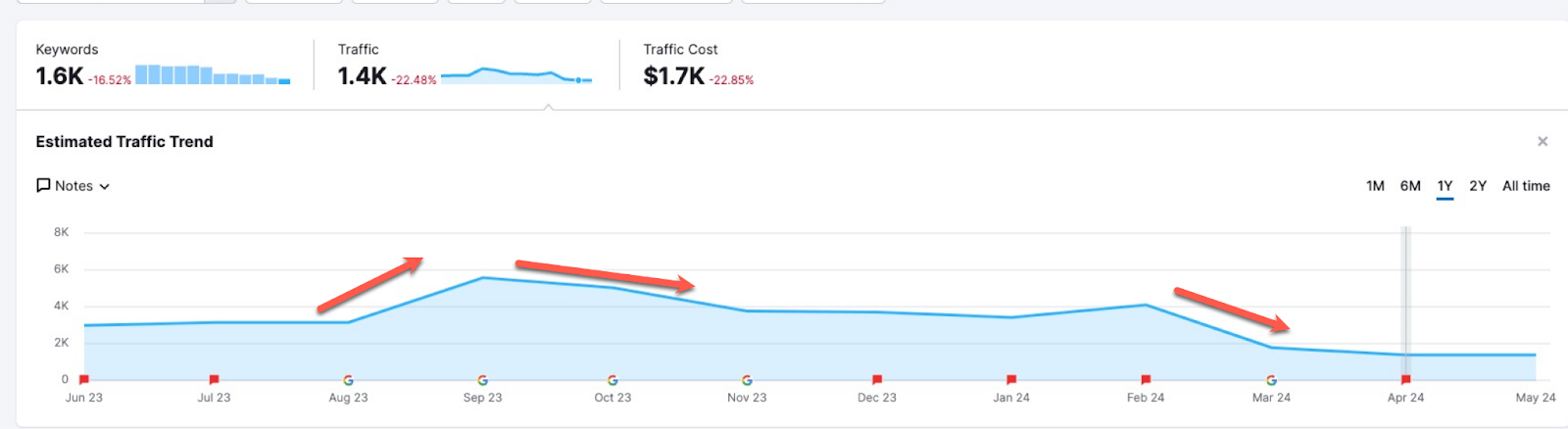Show All time traffic range
Screen dimensions: 1568x429
(1526, 186)
